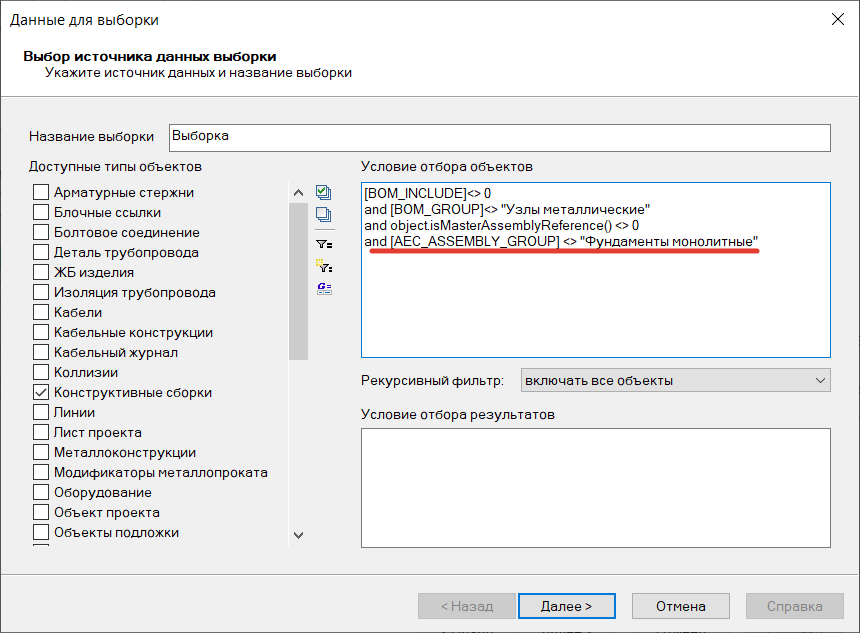Click the check-all object types icon
Image resolution: width=860 pixels, height=633 pixels.
(x=323, y=192)
